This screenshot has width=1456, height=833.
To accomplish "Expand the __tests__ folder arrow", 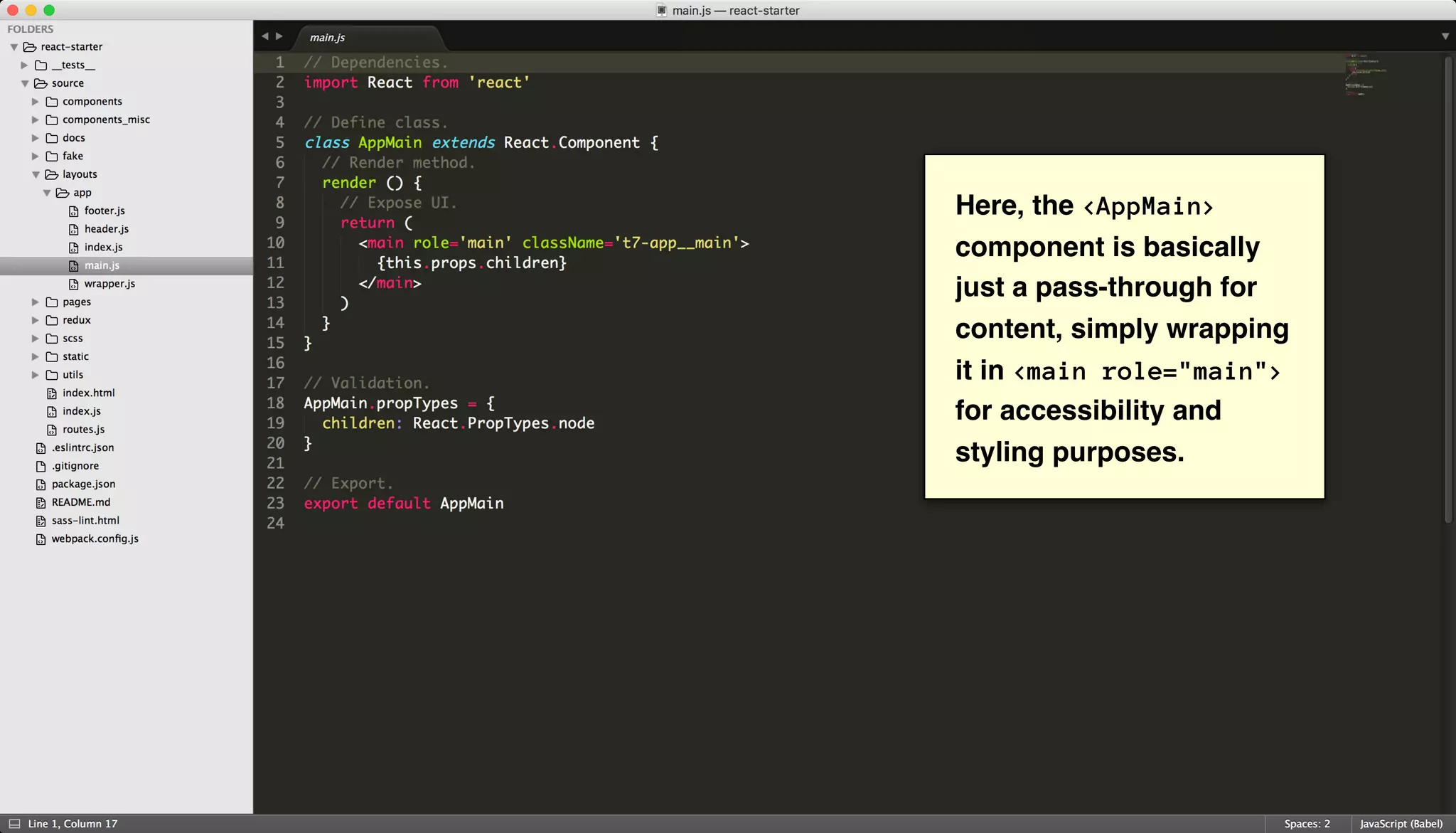I will [24, 65].
